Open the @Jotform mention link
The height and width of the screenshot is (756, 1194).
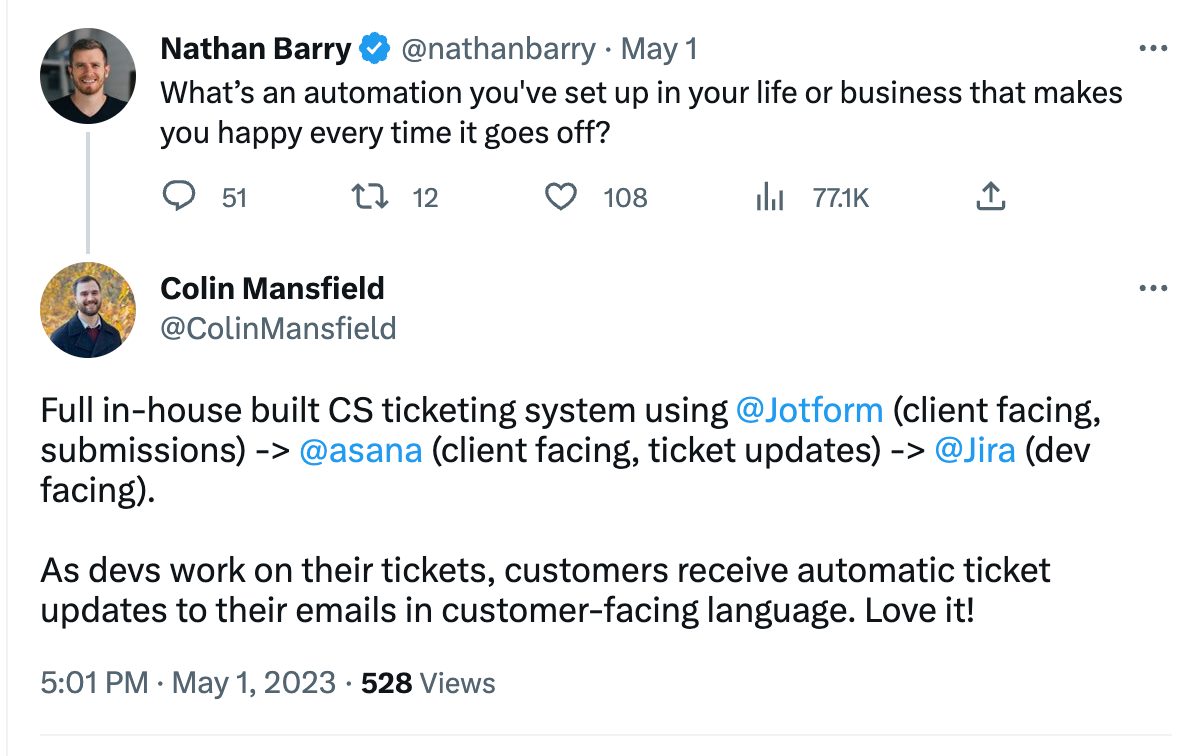pos(809,410)
